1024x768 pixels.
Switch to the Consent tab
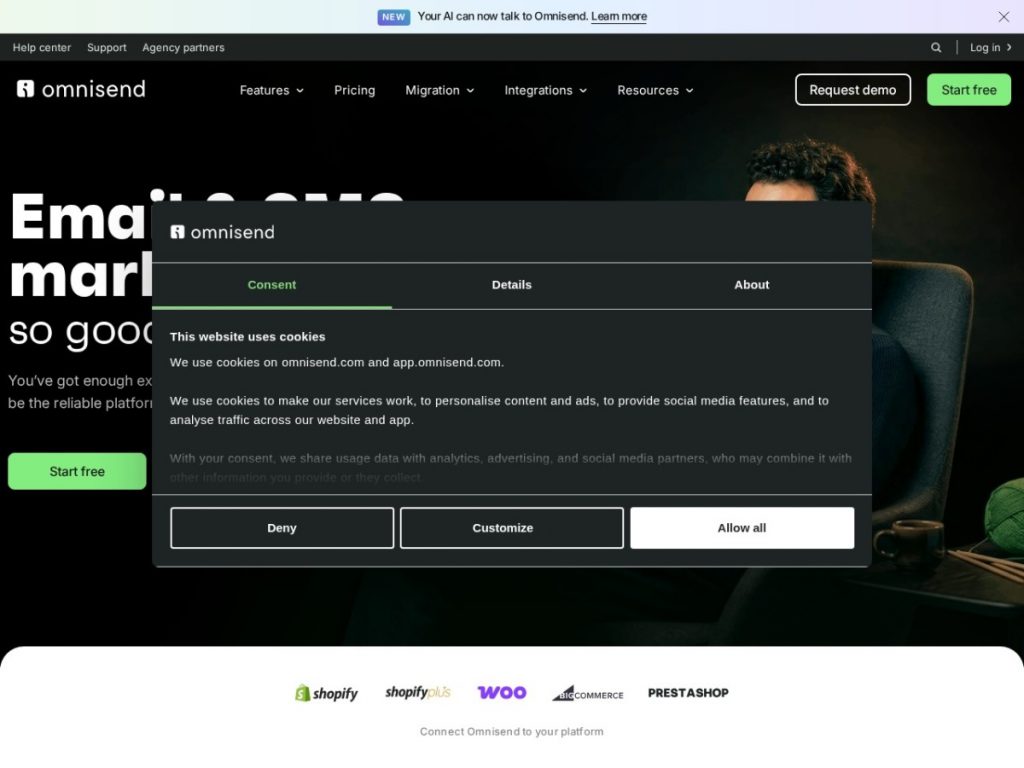tap(272, 285)
